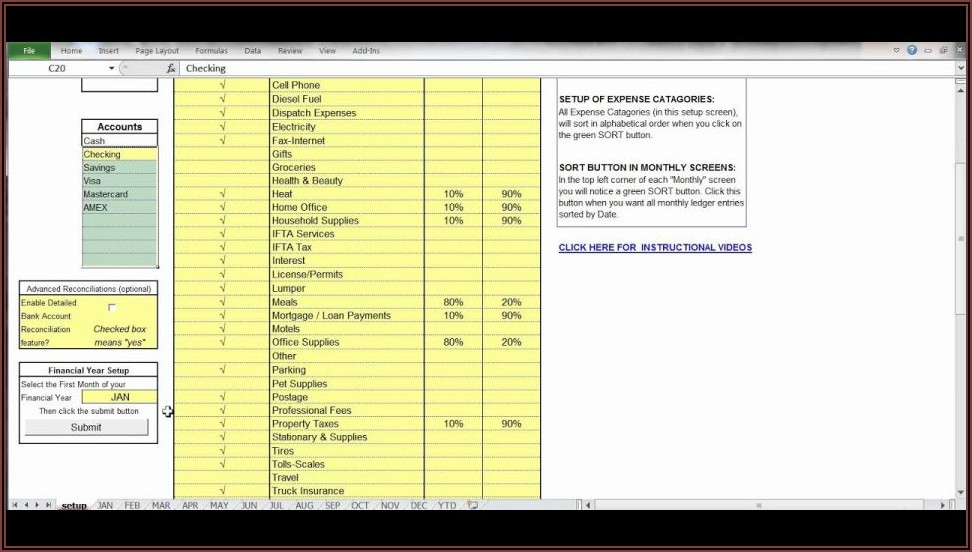This screenshot has width=972, height=552.
Task: Click the horizontal scrollbar thumb
Action: pos(759,505)
